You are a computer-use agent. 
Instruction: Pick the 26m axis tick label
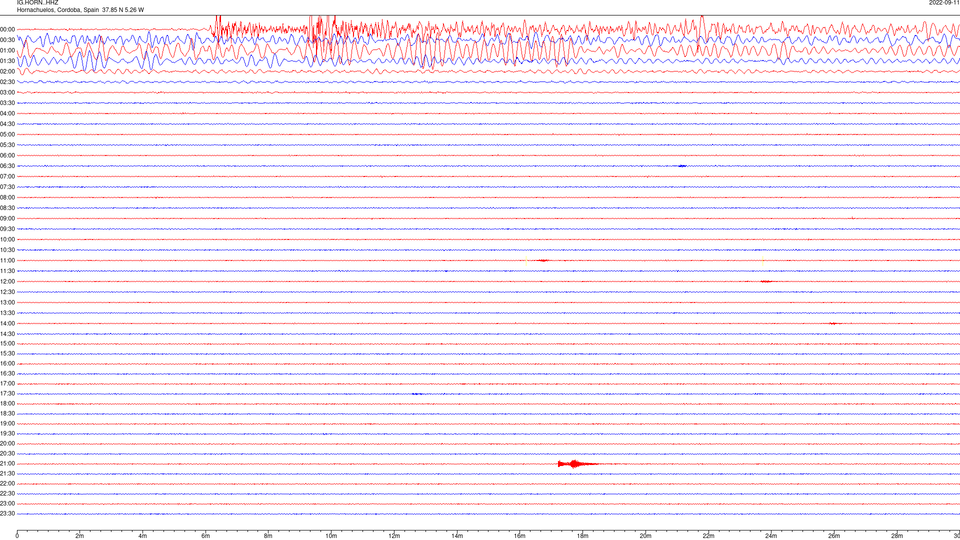tap(834, 536)
